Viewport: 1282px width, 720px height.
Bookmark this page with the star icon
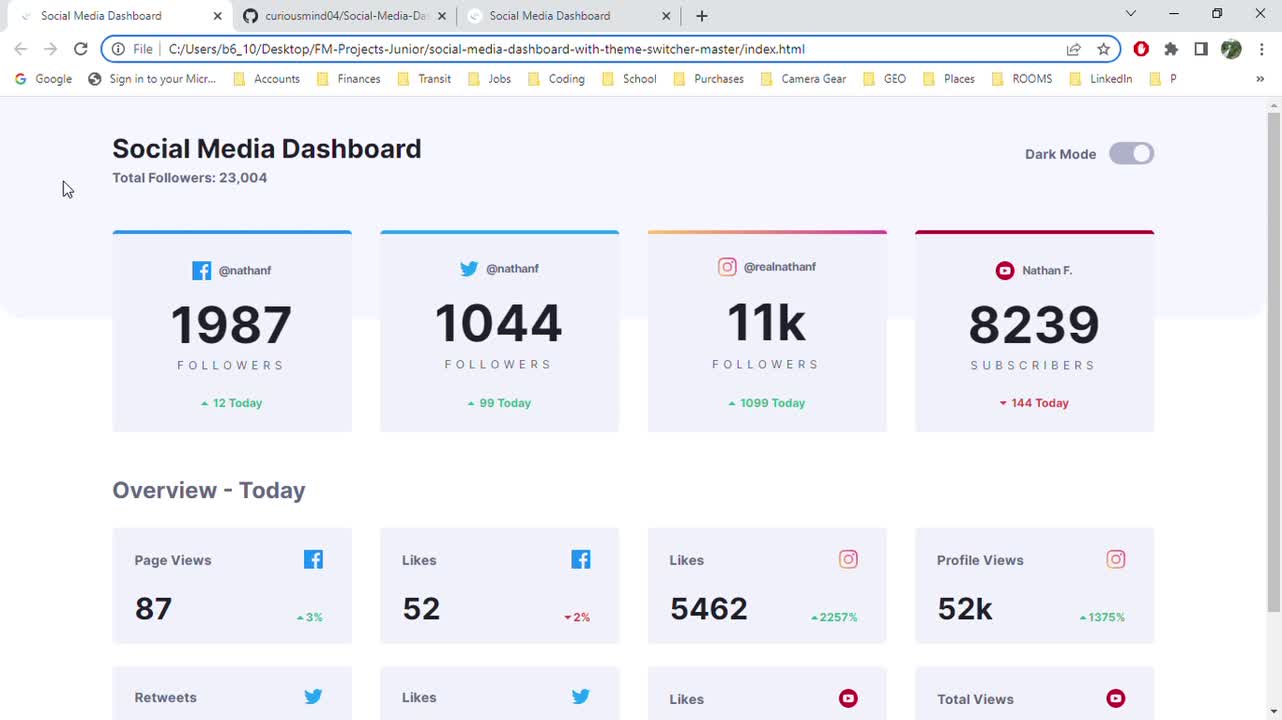(x=1103, y=49)
